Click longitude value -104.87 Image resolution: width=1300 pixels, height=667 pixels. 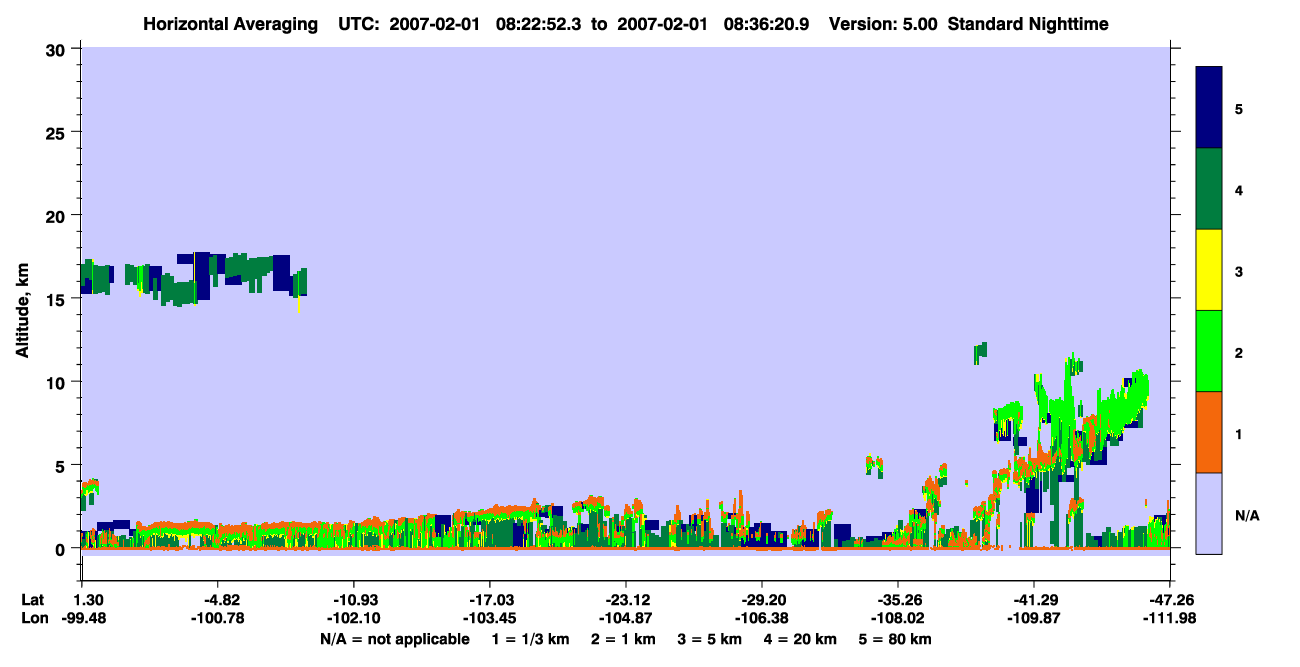[x=626, y=618]
